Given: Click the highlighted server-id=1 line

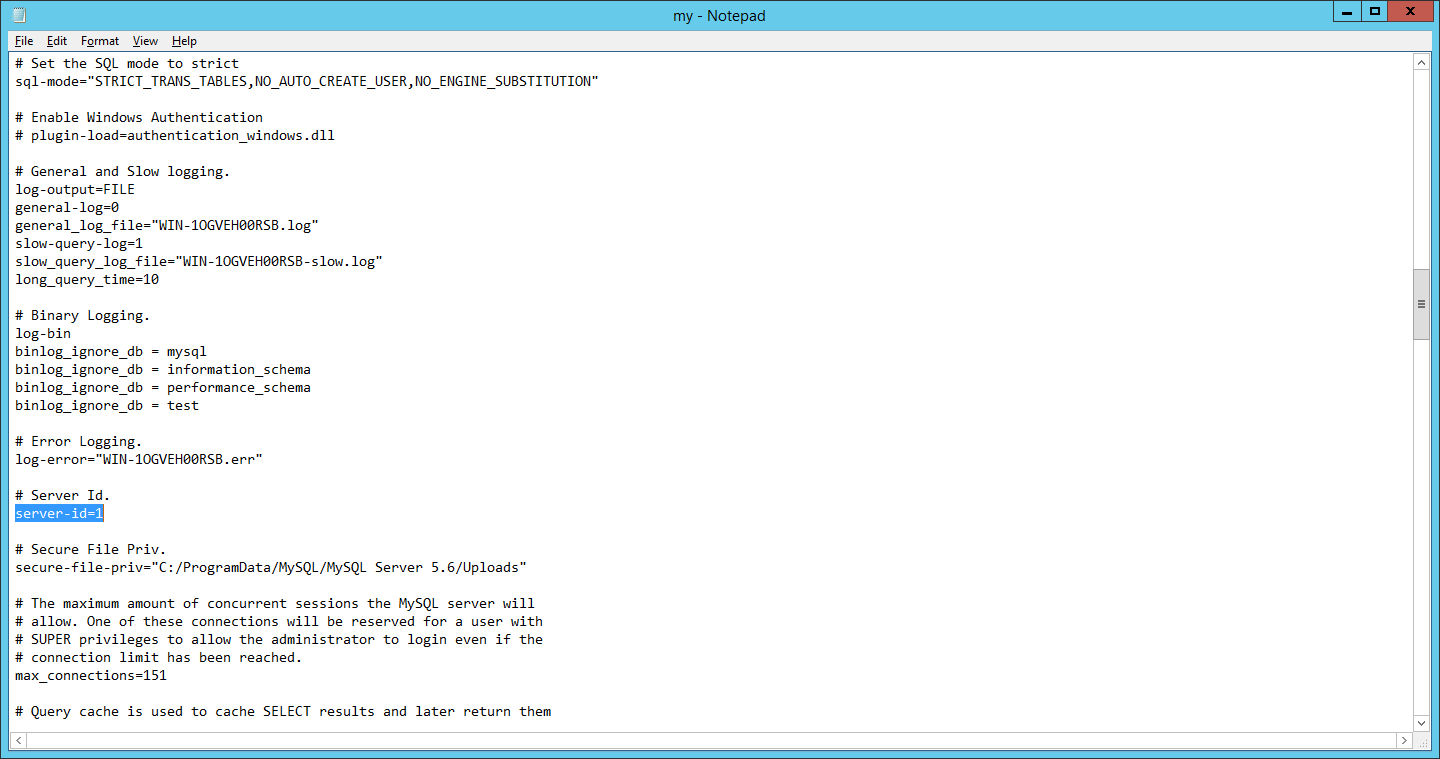Looking at the screenshot, I should (59, 513).
